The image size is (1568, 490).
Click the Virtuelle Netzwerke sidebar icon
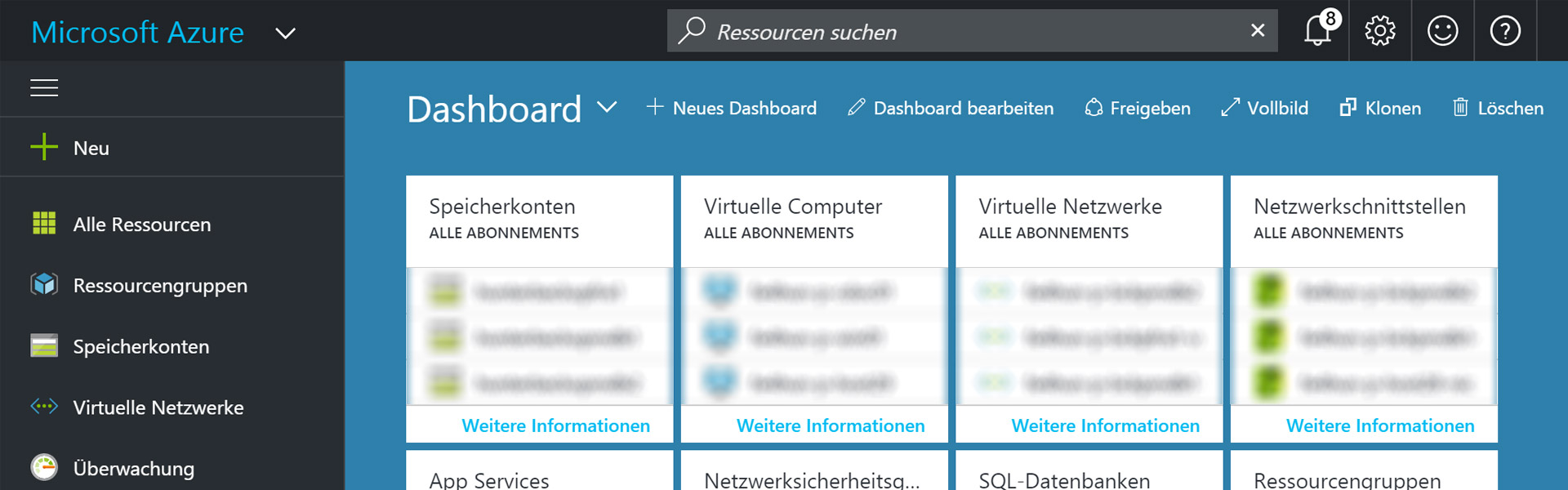click(x=44, y=406)
